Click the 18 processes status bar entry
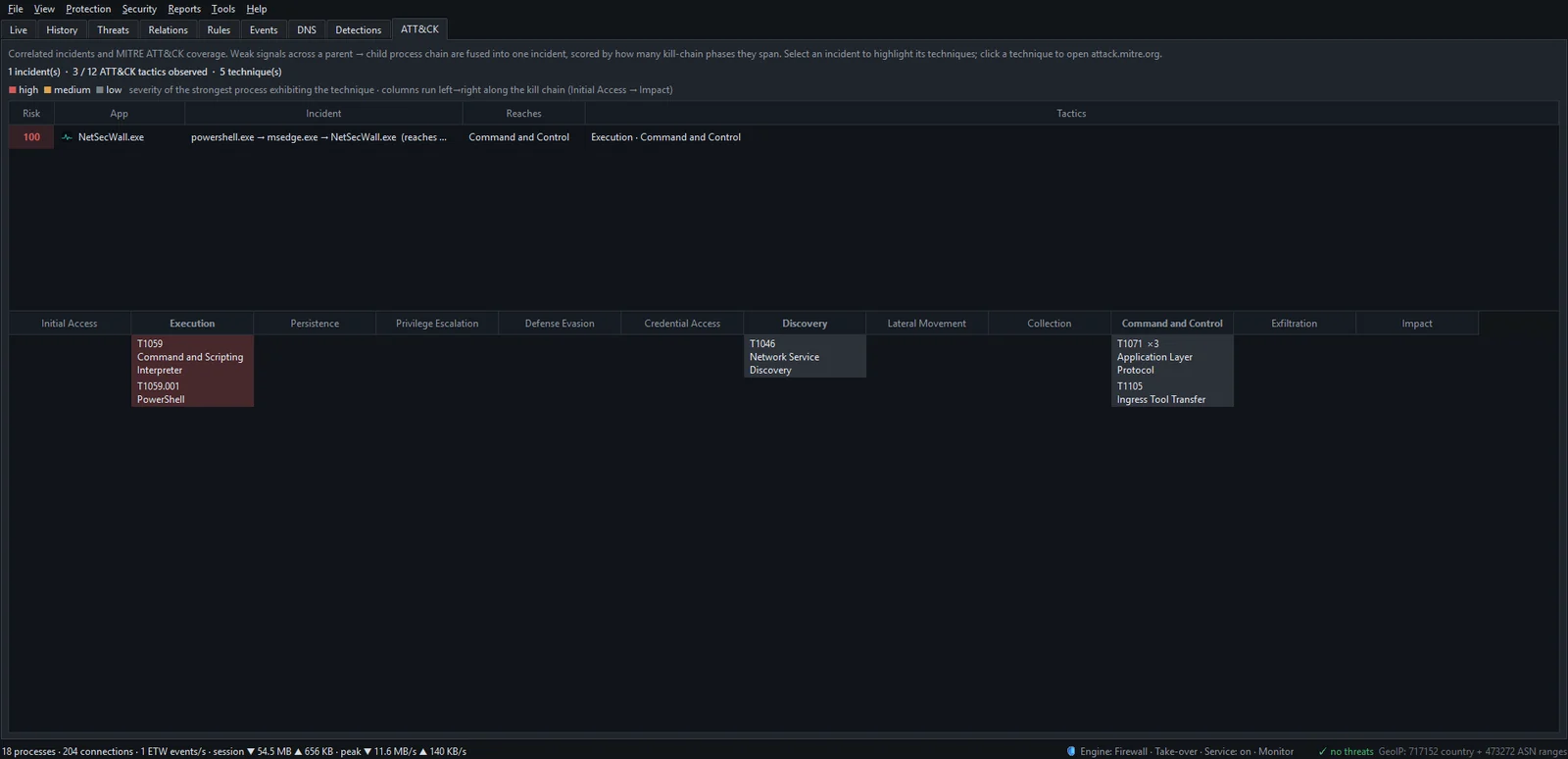The height and width of the screenshot is (759, 1568). (x=29, y=751)
